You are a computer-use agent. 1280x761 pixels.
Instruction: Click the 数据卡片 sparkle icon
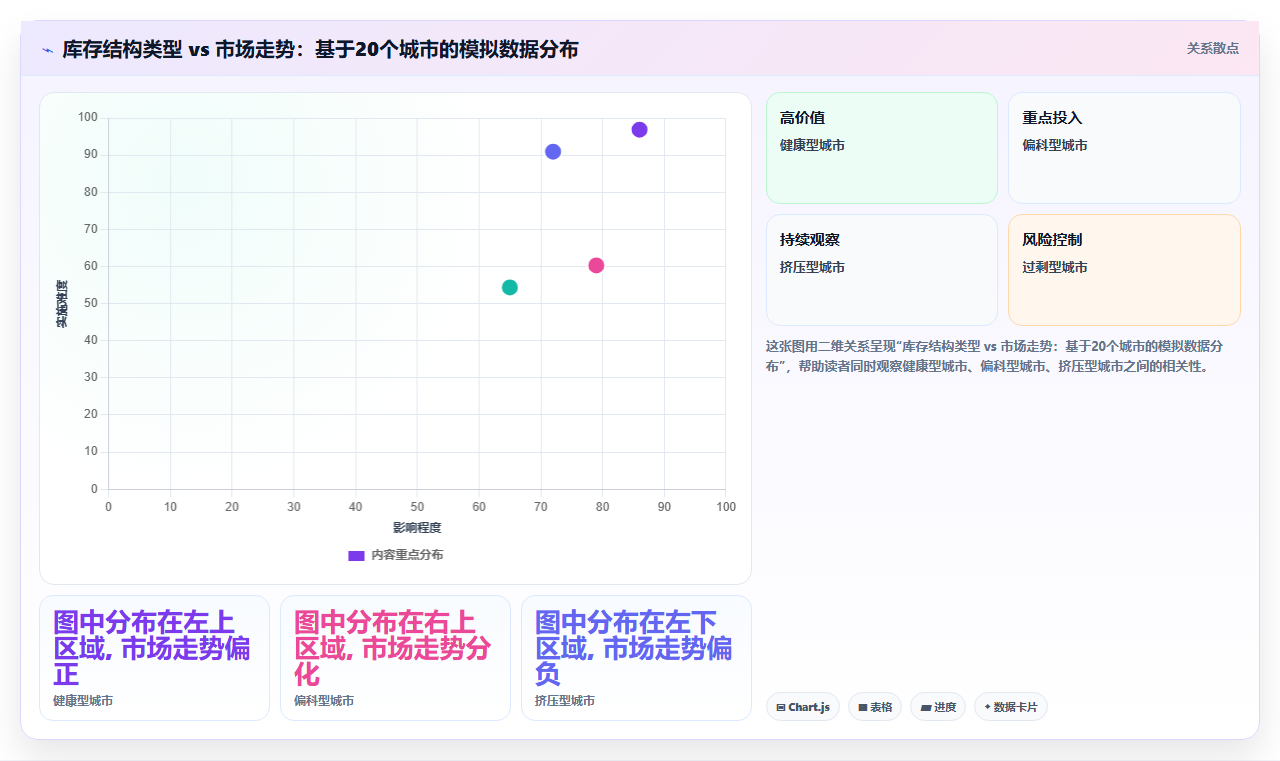987,707
